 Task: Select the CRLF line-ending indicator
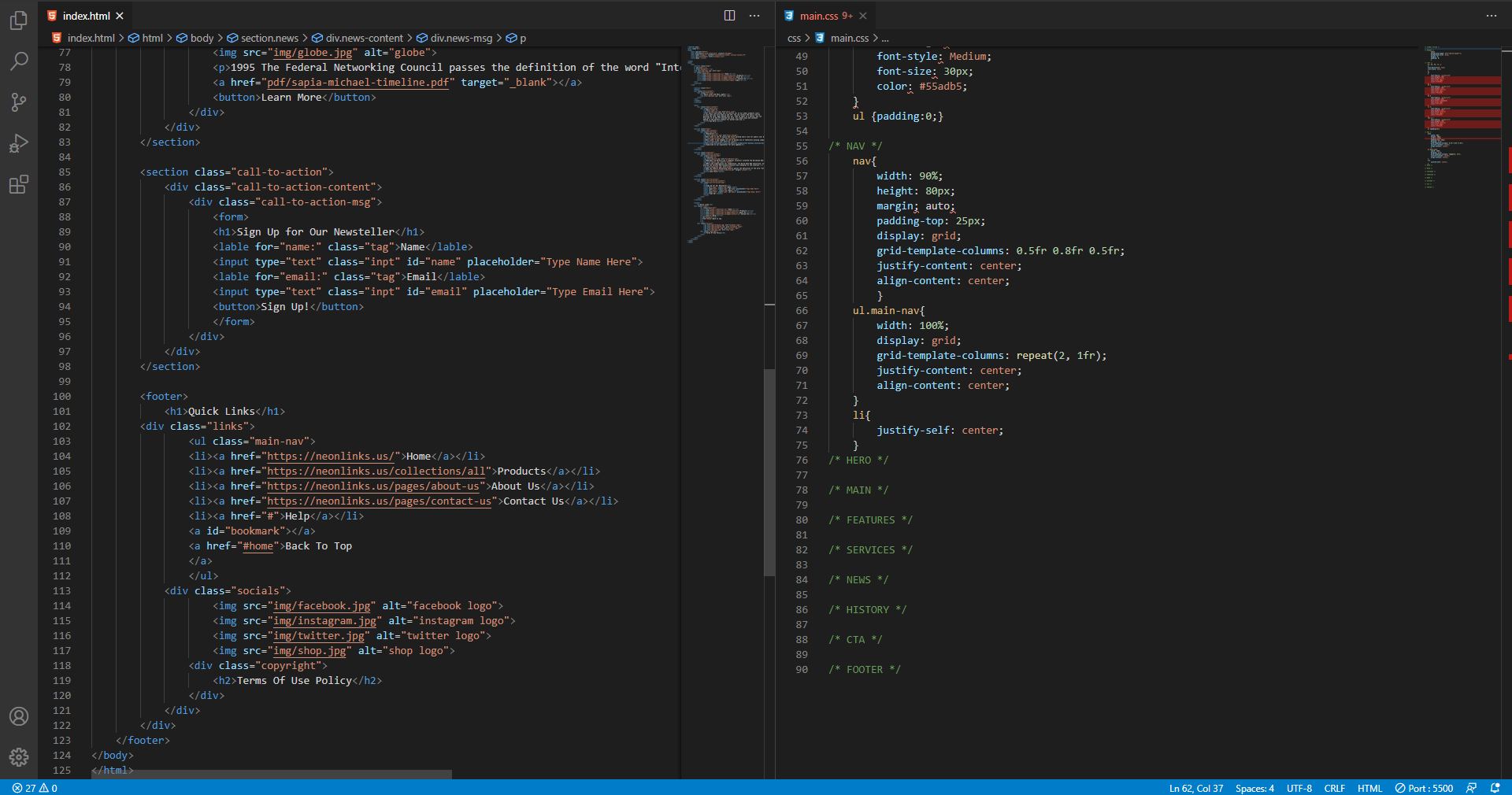tap(1335, 788)
